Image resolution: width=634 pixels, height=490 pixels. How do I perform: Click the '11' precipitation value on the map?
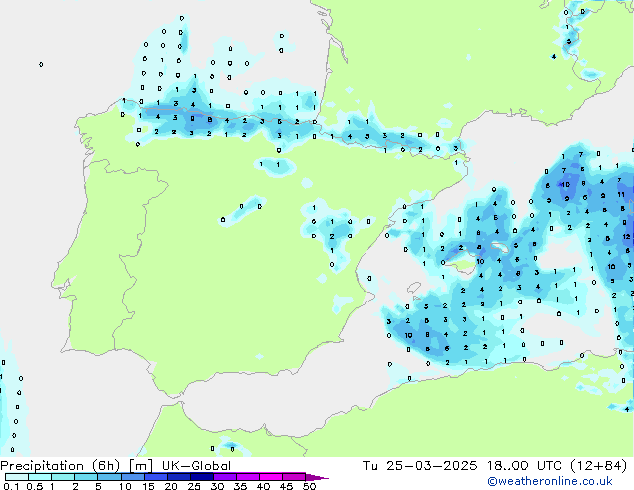point(621,194)
